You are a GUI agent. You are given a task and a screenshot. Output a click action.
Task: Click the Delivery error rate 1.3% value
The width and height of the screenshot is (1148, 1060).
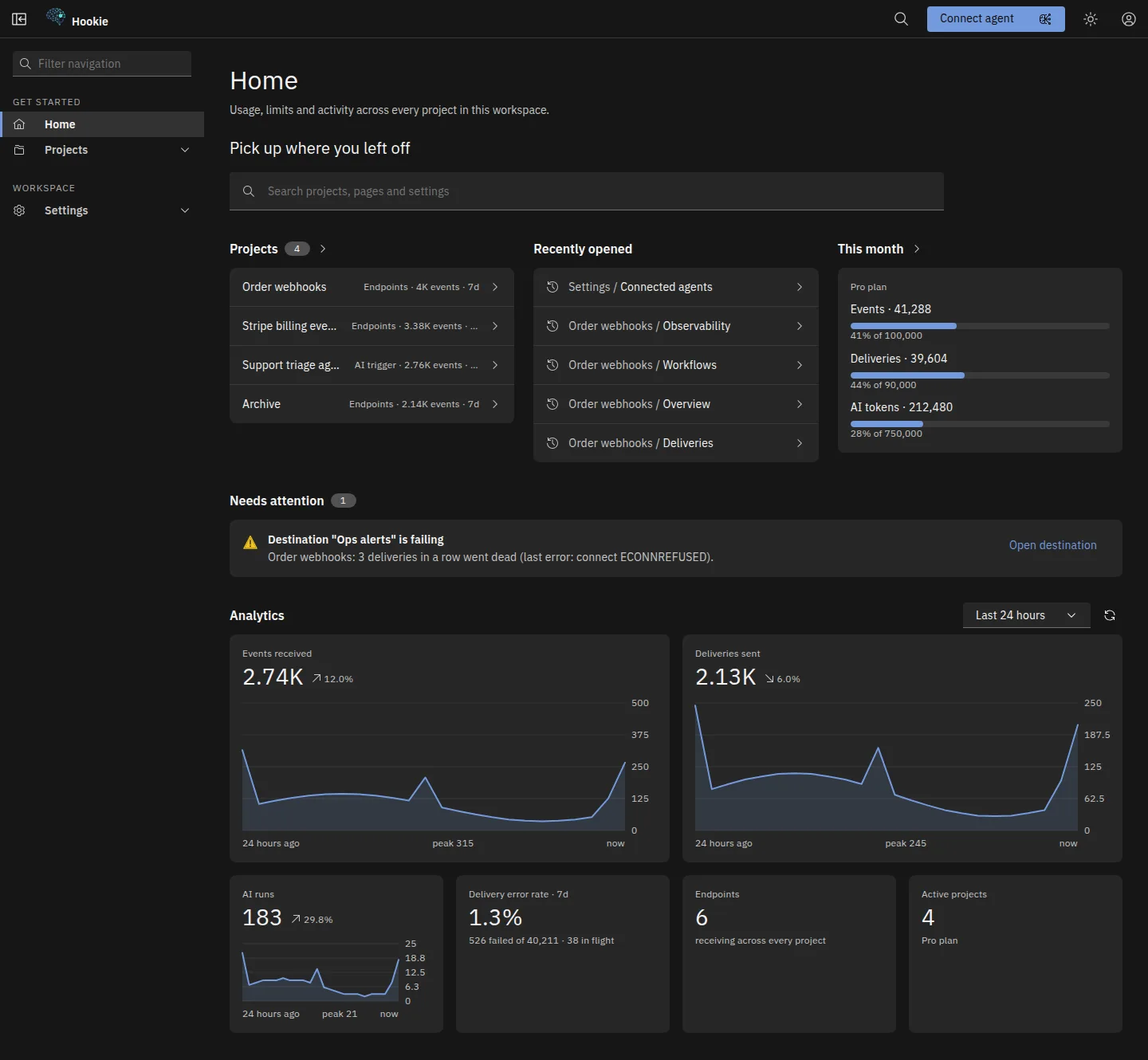(x=495, y=917)
